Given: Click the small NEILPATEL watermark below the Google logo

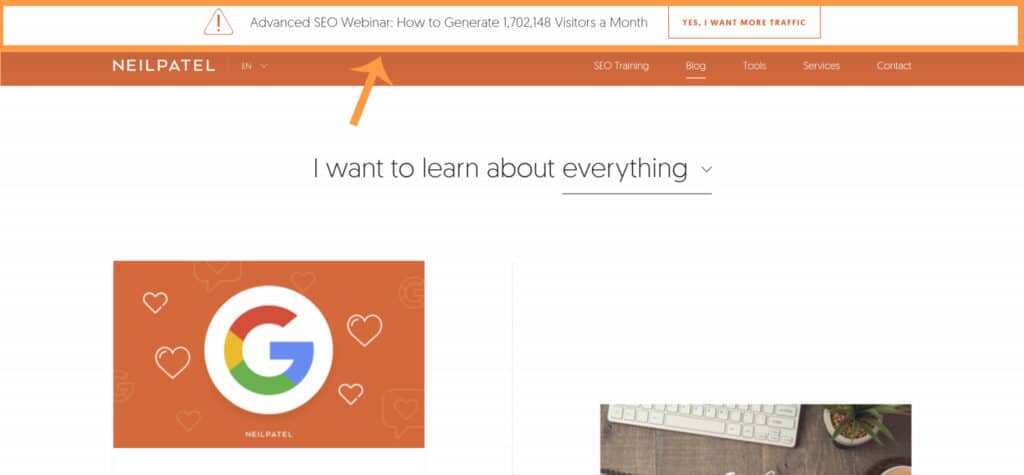Looking at the screenshot, I should [x=269, y=434].
